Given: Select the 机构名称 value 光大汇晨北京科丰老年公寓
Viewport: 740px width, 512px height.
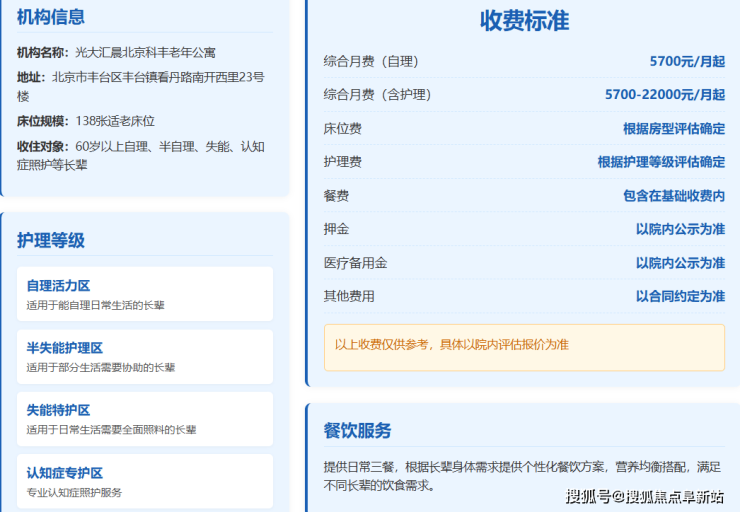Looking at the screenshot, I should (145, 52).
